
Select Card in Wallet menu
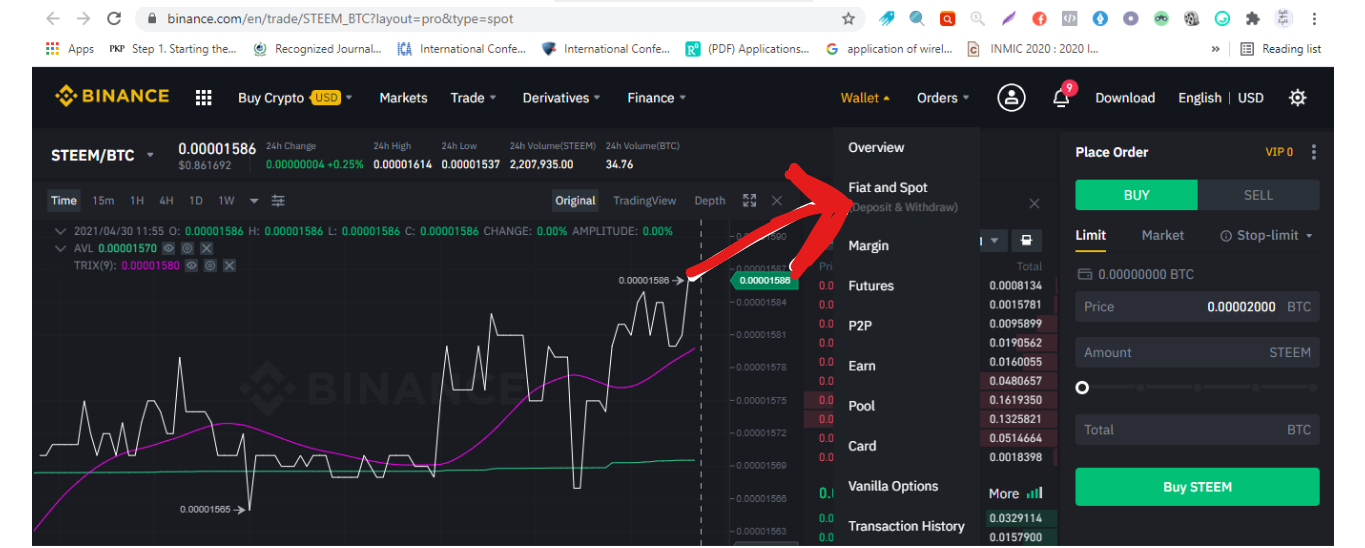click(862, 446)
